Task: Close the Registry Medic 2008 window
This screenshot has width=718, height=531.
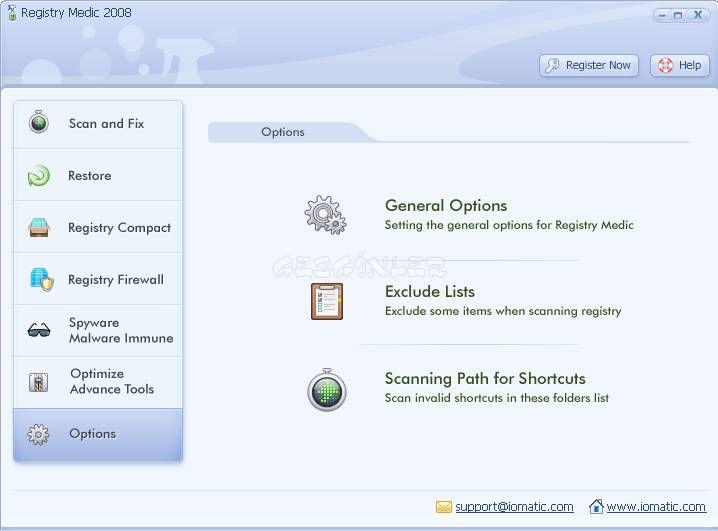Action: point(697,15)
